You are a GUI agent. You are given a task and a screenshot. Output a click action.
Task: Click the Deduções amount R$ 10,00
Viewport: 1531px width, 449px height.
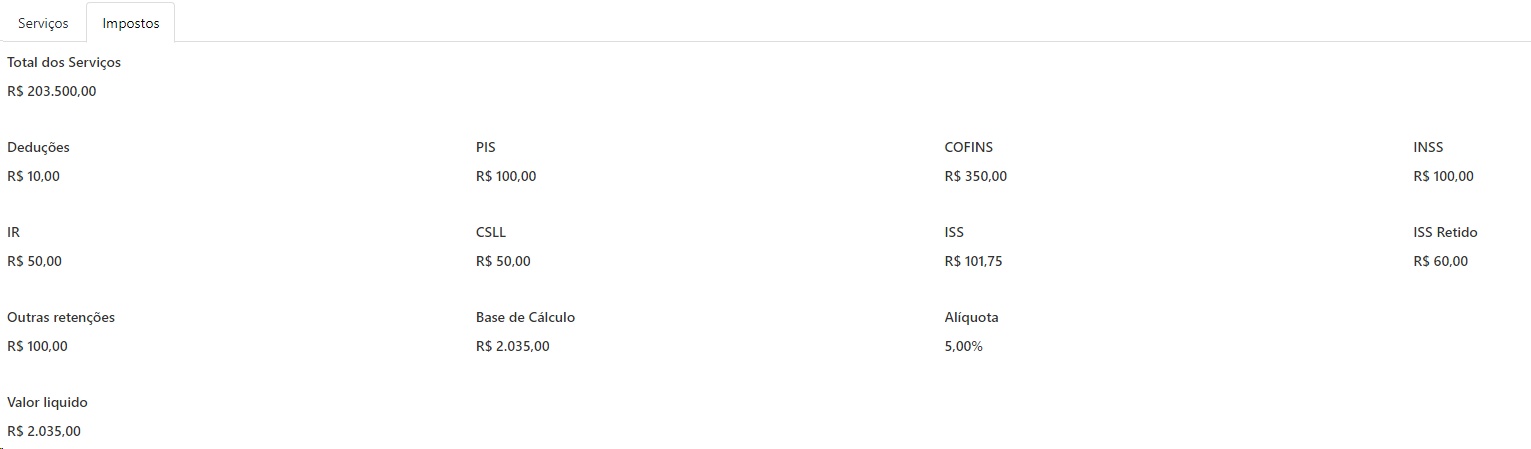[34, 177]
